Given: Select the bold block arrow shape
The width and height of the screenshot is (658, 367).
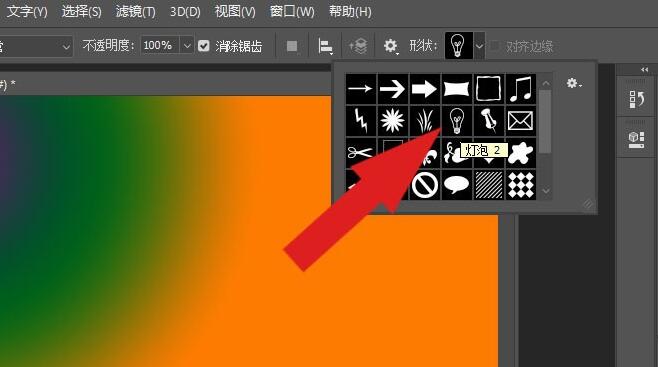Looking at the screenshot, I should [425, 89].
